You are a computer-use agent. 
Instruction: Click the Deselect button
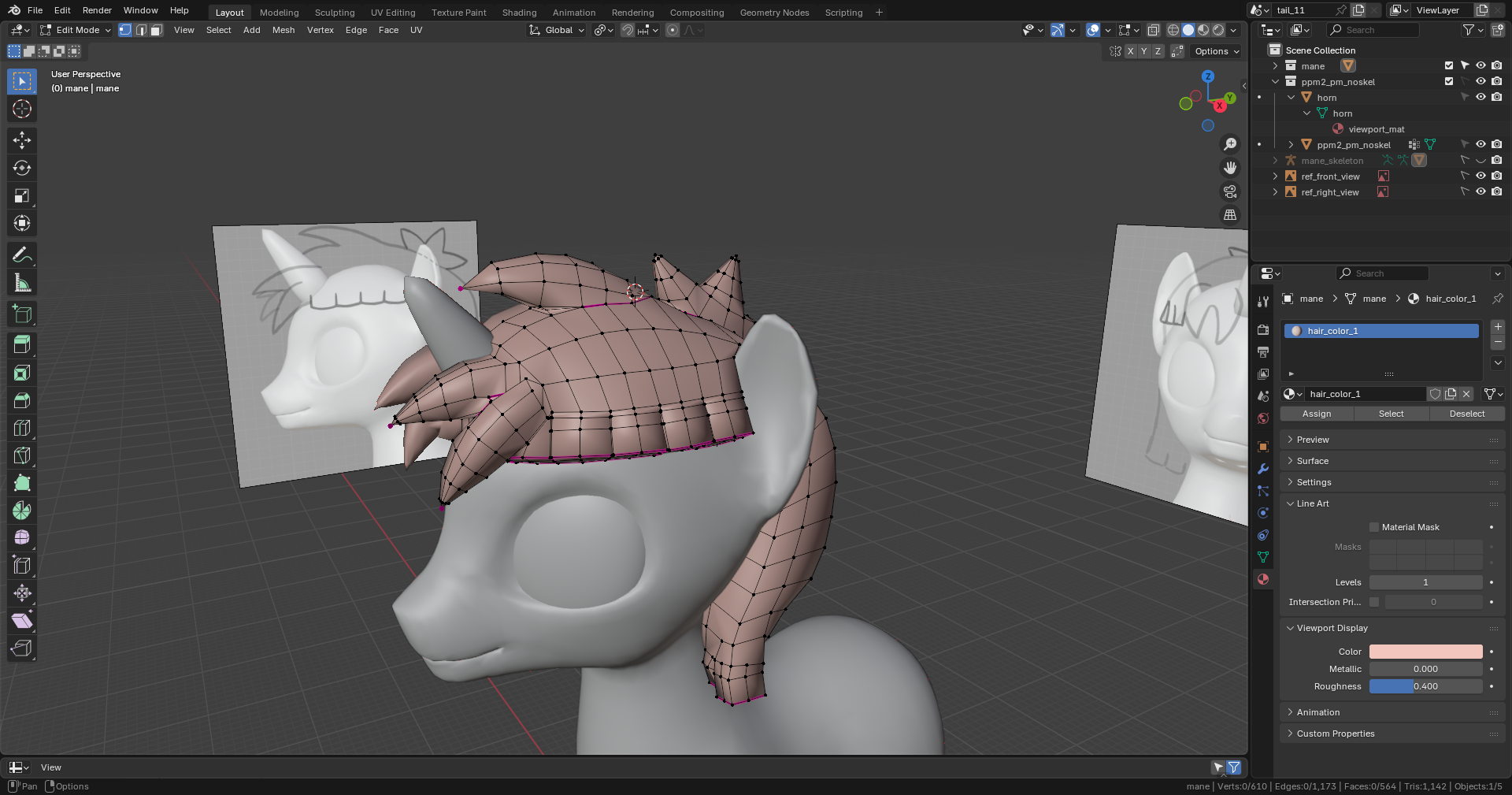[1467, 414]
